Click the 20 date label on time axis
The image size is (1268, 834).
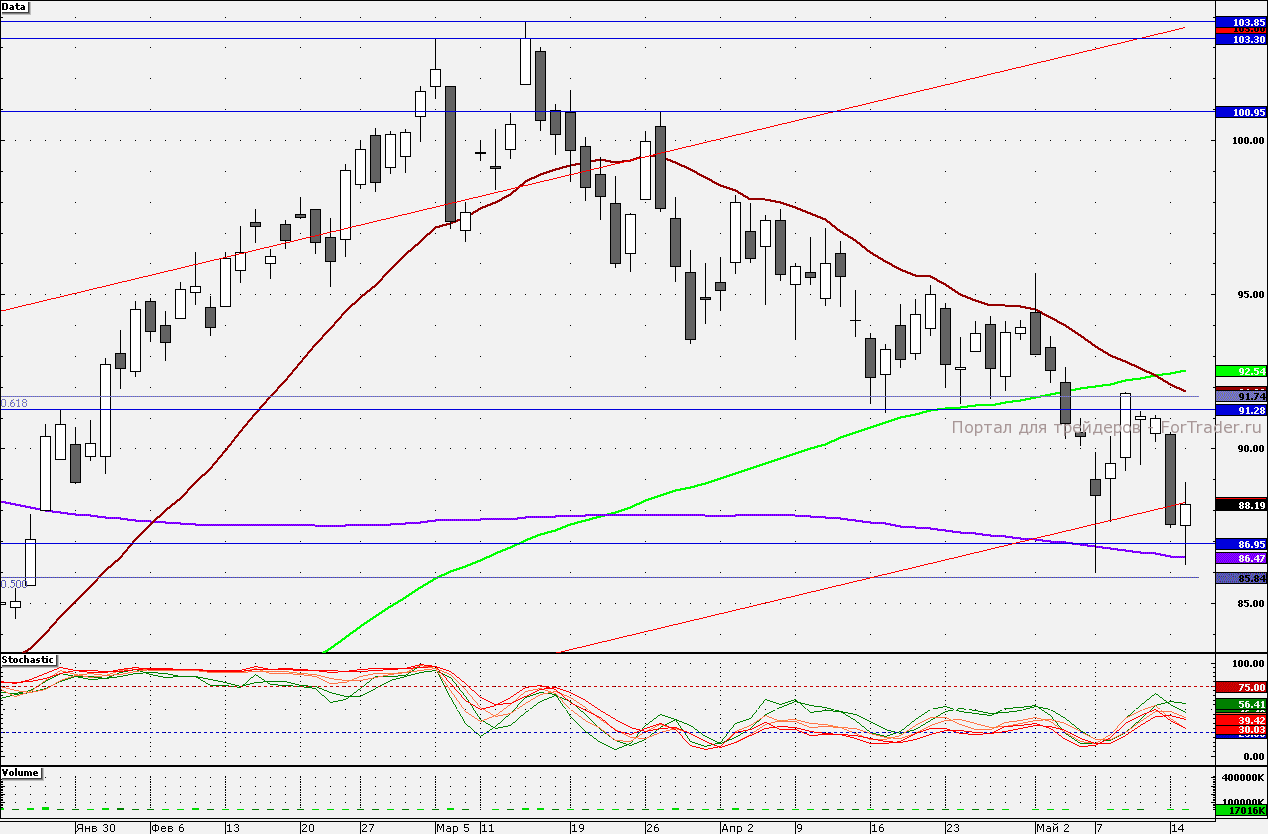click(x=308, y=828)
